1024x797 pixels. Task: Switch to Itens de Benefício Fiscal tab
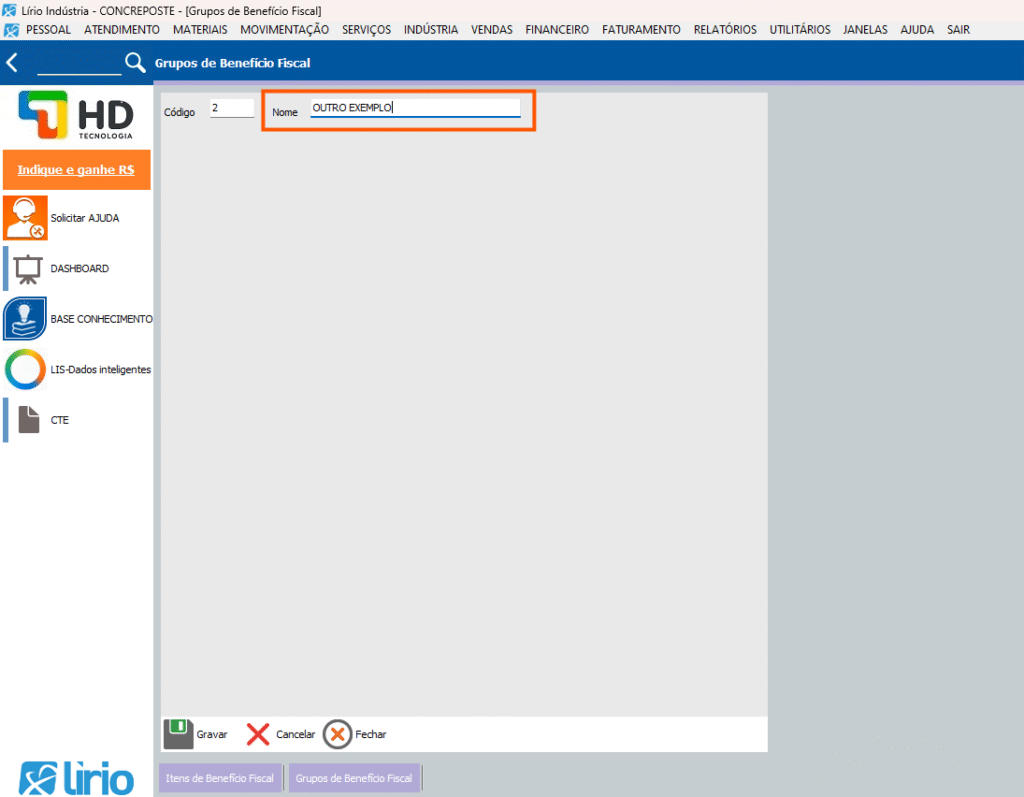(220, 778)
